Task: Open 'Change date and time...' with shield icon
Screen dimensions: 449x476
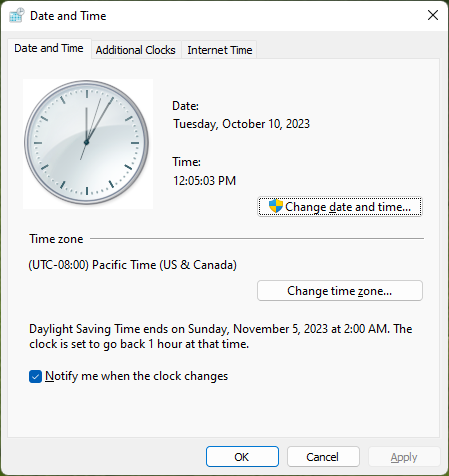Action: 340,207
